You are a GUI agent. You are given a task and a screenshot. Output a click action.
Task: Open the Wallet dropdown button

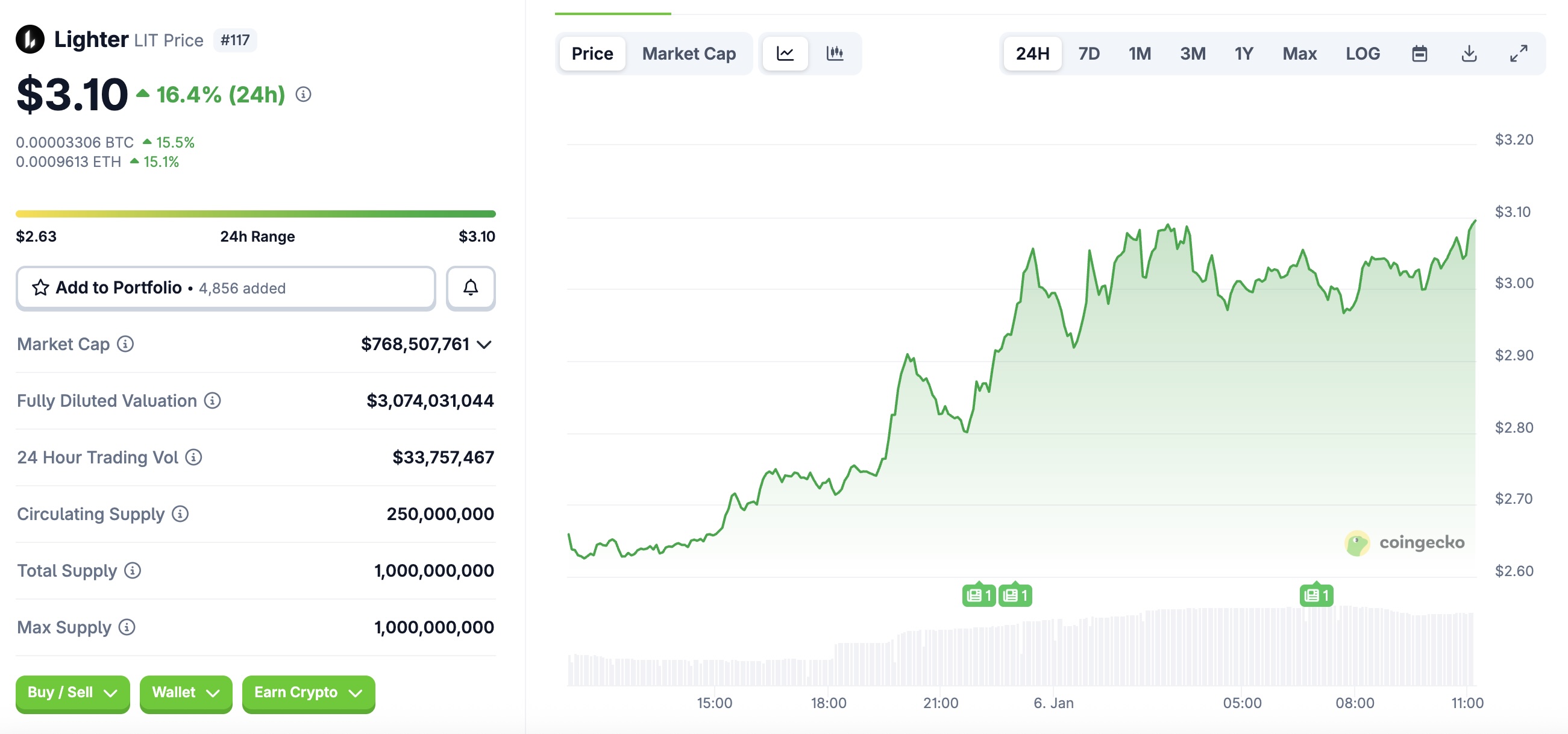tap(186, 692)
